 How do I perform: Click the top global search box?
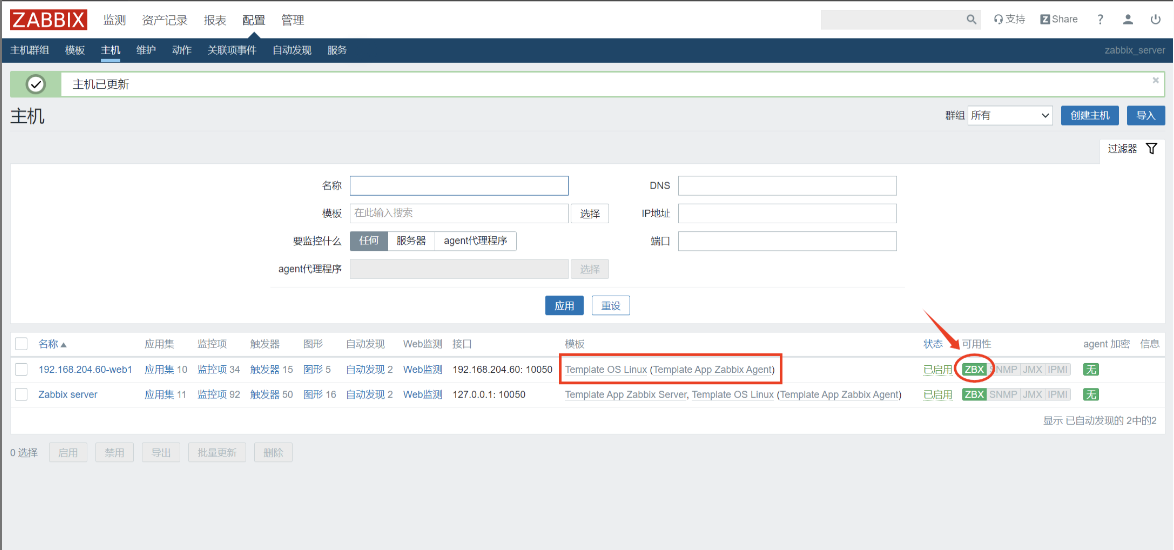coord(891,19)
